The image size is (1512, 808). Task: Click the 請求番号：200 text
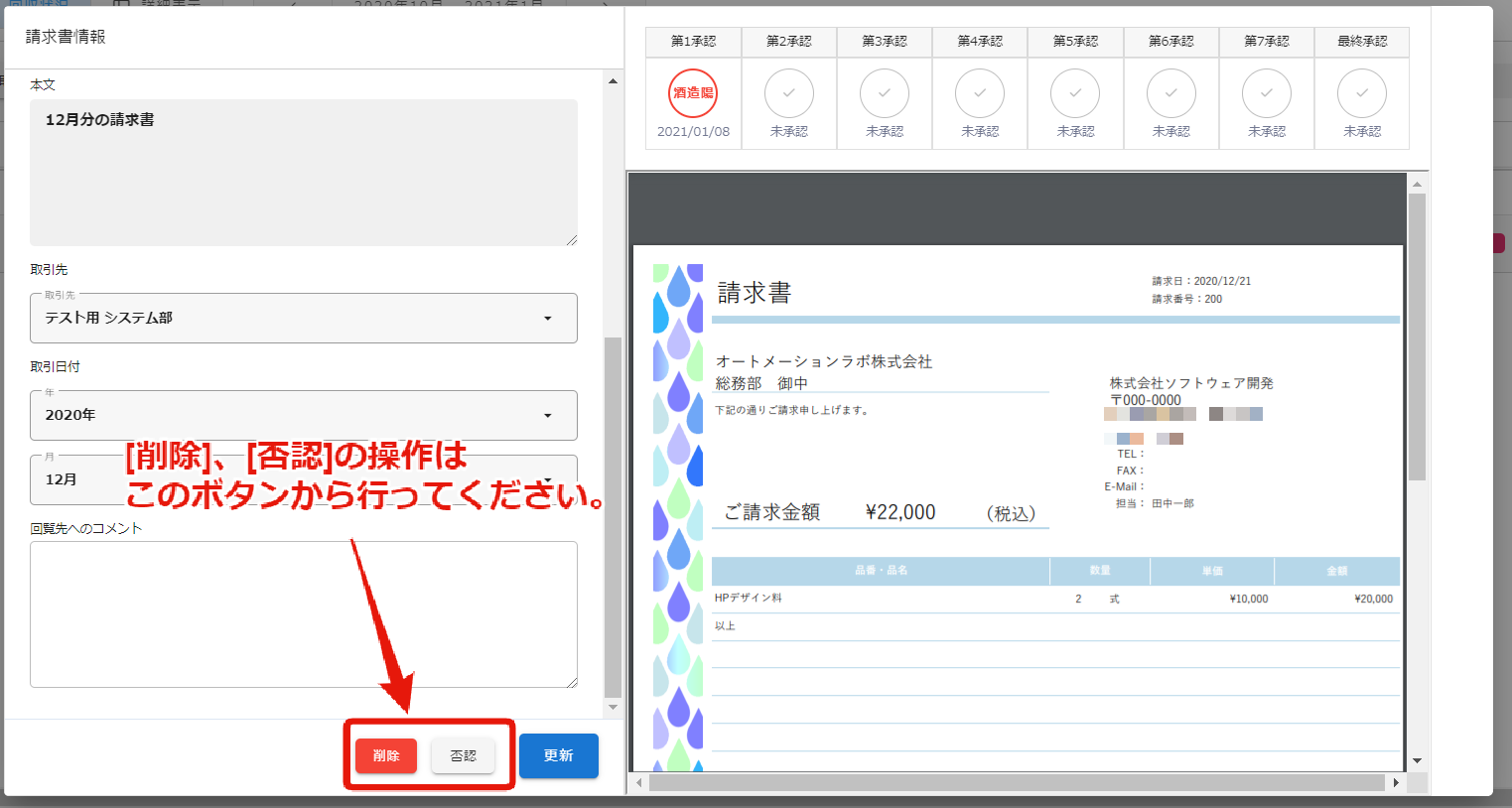(1187, 299)
